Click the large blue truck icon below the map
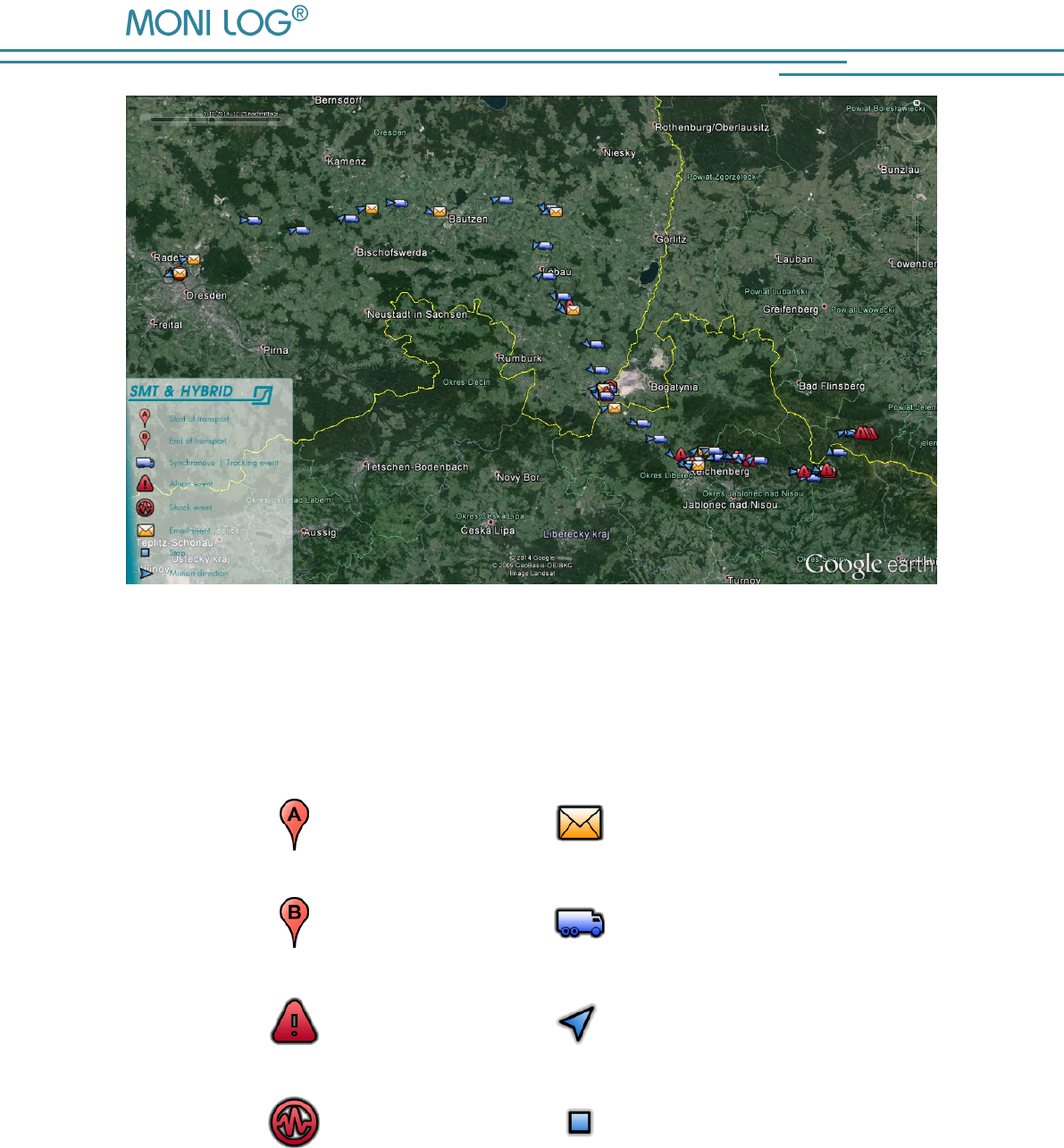The image size is (1064, 1148). click(x=580, y=923)
